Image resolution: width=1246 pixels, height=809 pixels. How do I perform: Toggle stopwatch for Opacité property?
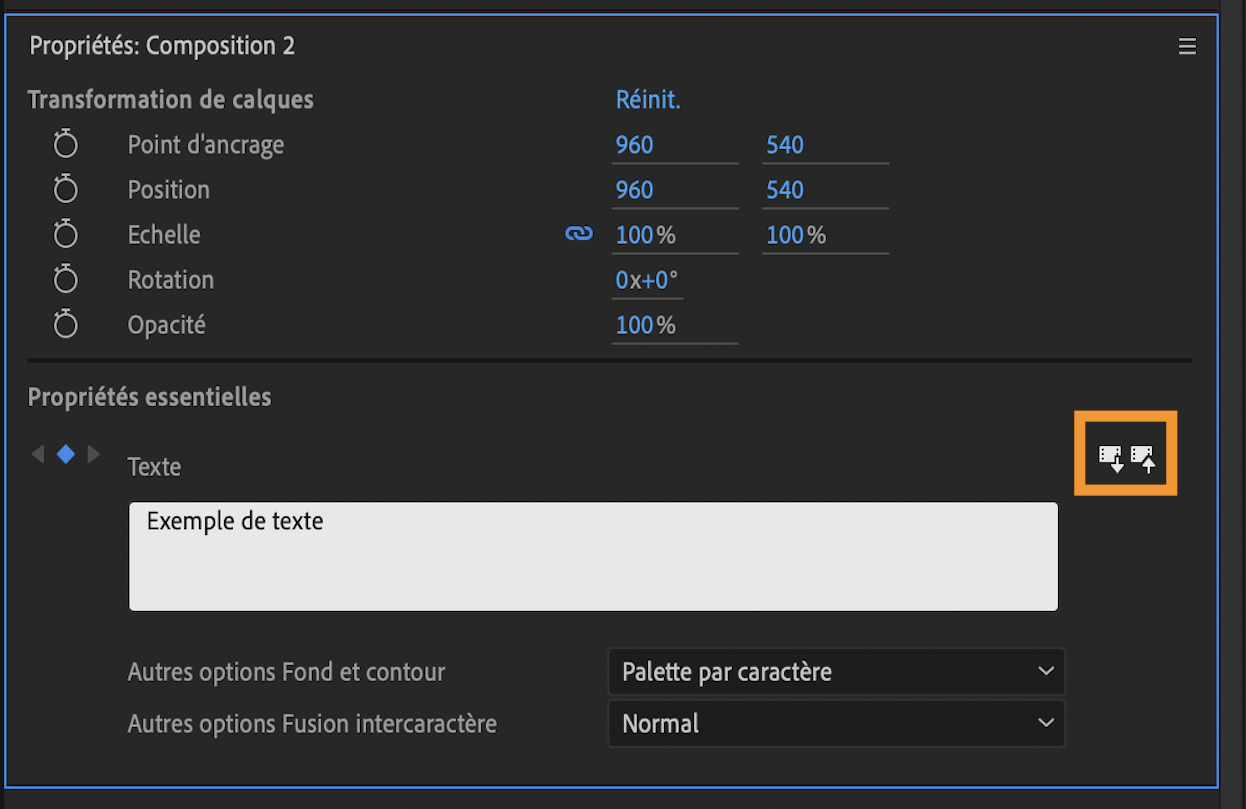pos(65,325)
